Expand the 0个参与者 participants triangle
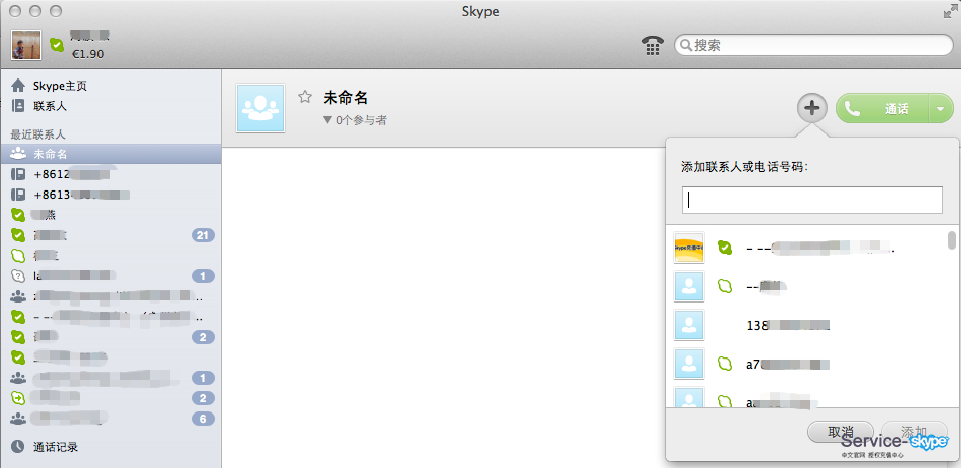The height and width of the screenshot is (468, 961). (x=327, y=120)
